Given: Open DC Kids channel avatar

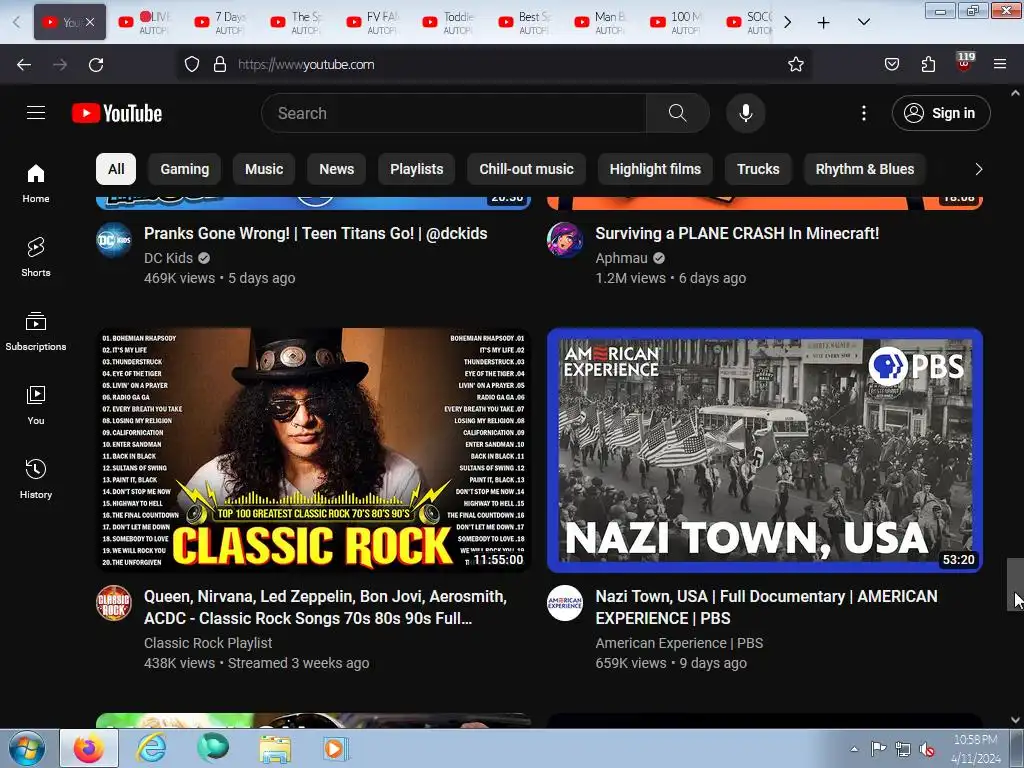Looking at the screenshot, I should click(114, 240).
